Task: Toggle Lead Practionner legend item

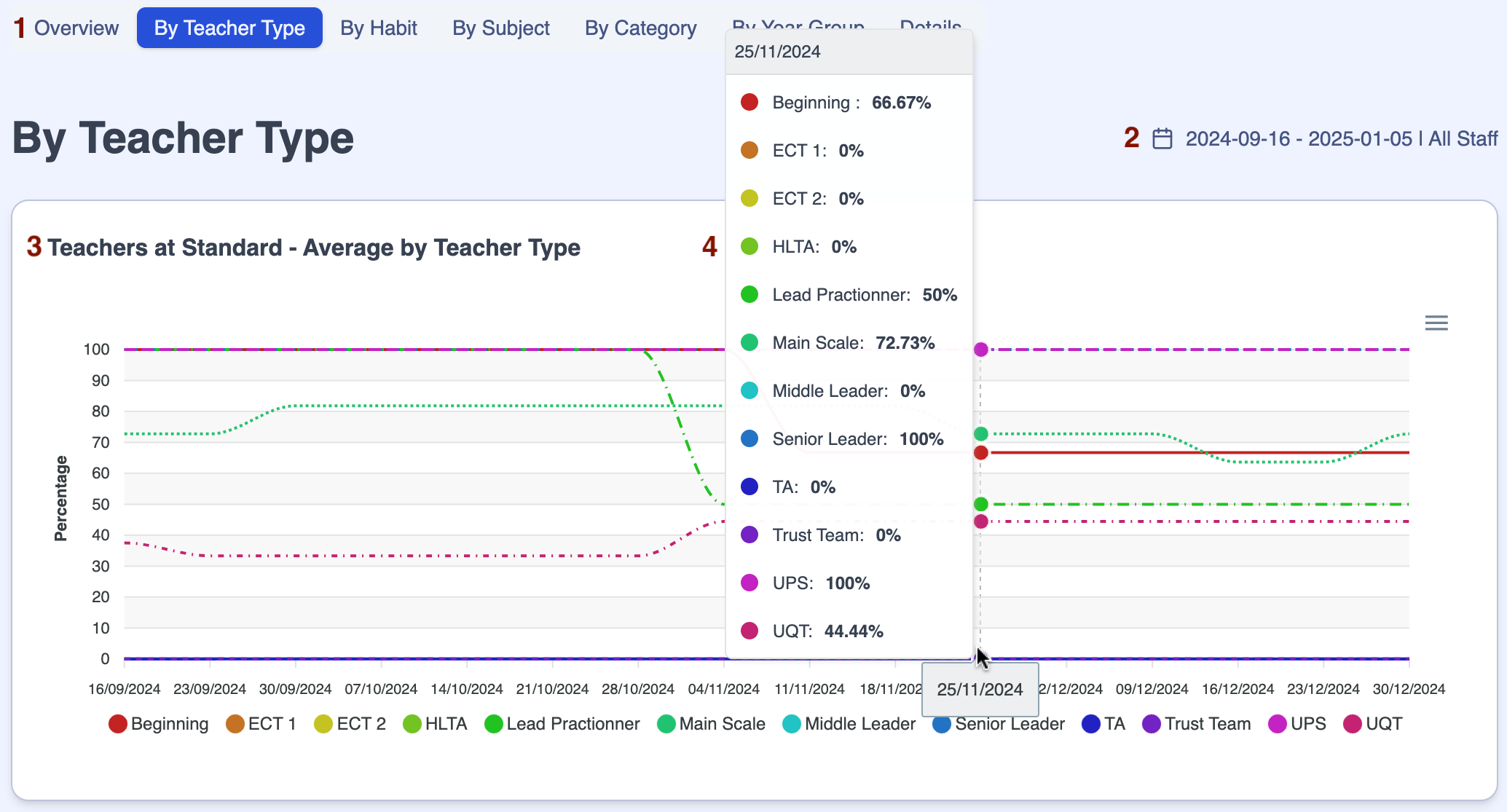Action: pos(562,724)
